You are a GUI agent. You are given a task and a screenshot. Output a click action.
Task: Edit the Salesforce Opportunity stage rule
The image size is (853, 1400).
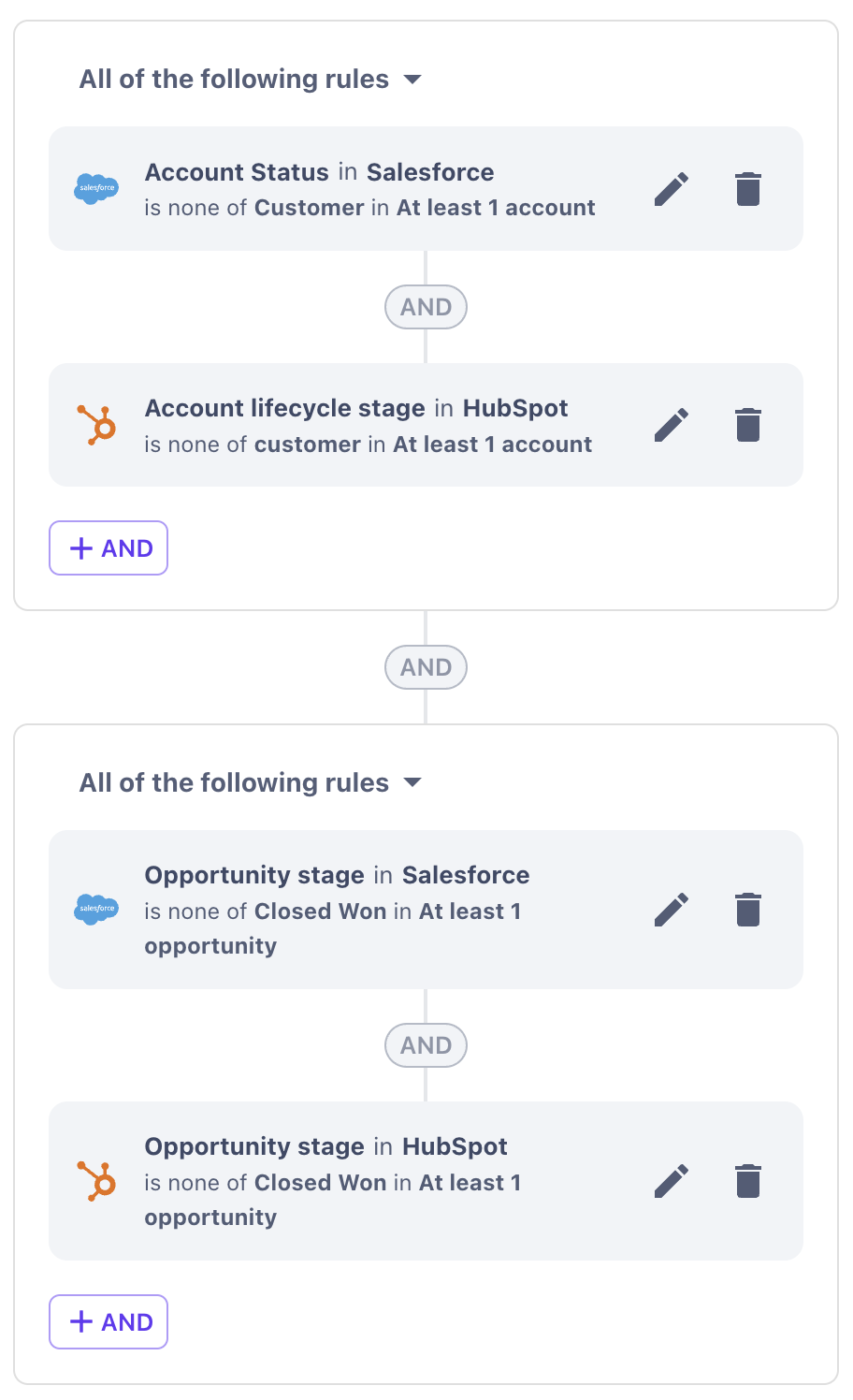pyautogui.click(x=672, y=910)
